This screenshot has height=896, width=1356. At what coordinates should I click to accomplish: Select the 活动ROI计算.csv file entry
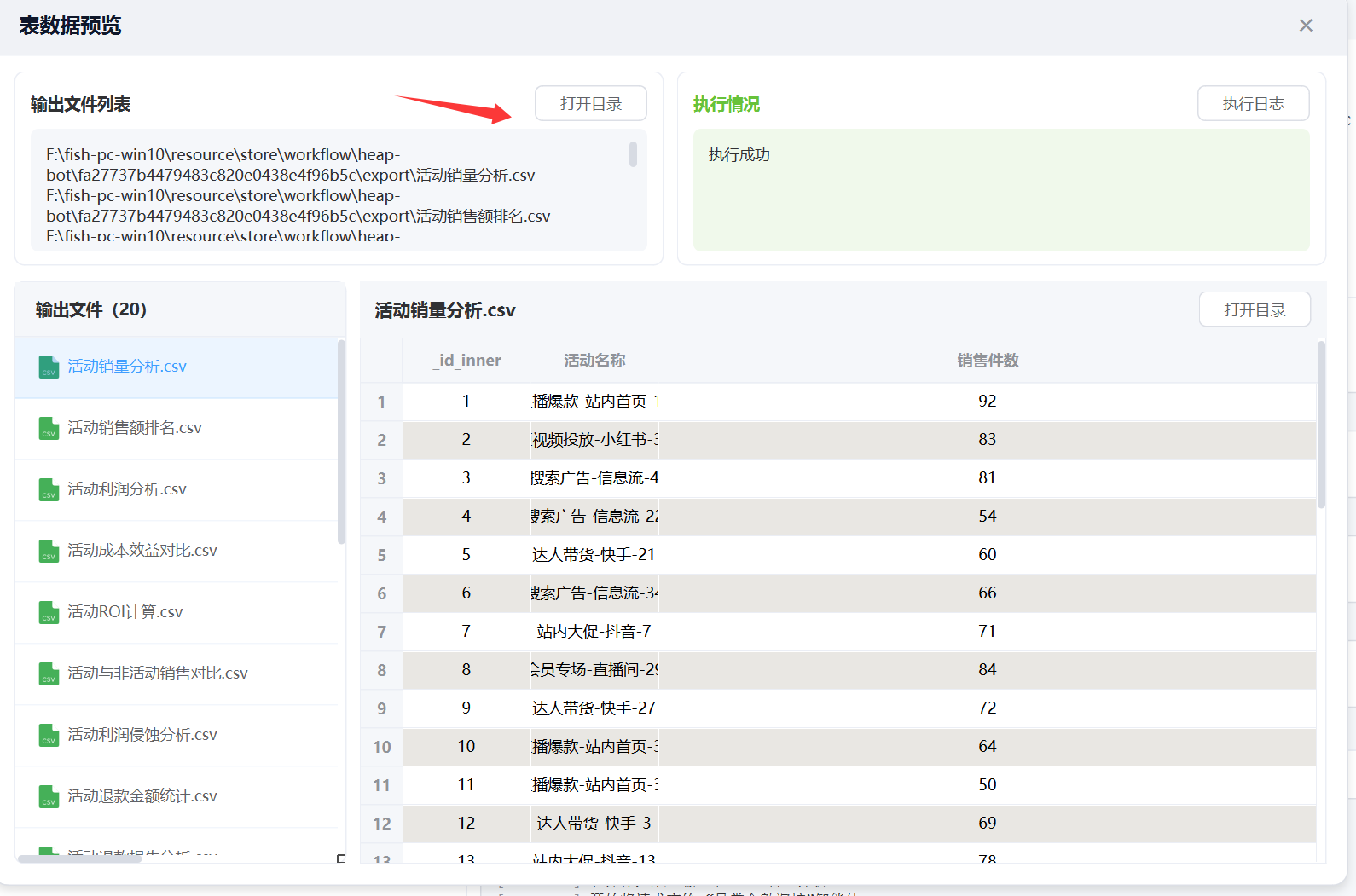pos(125,612)
